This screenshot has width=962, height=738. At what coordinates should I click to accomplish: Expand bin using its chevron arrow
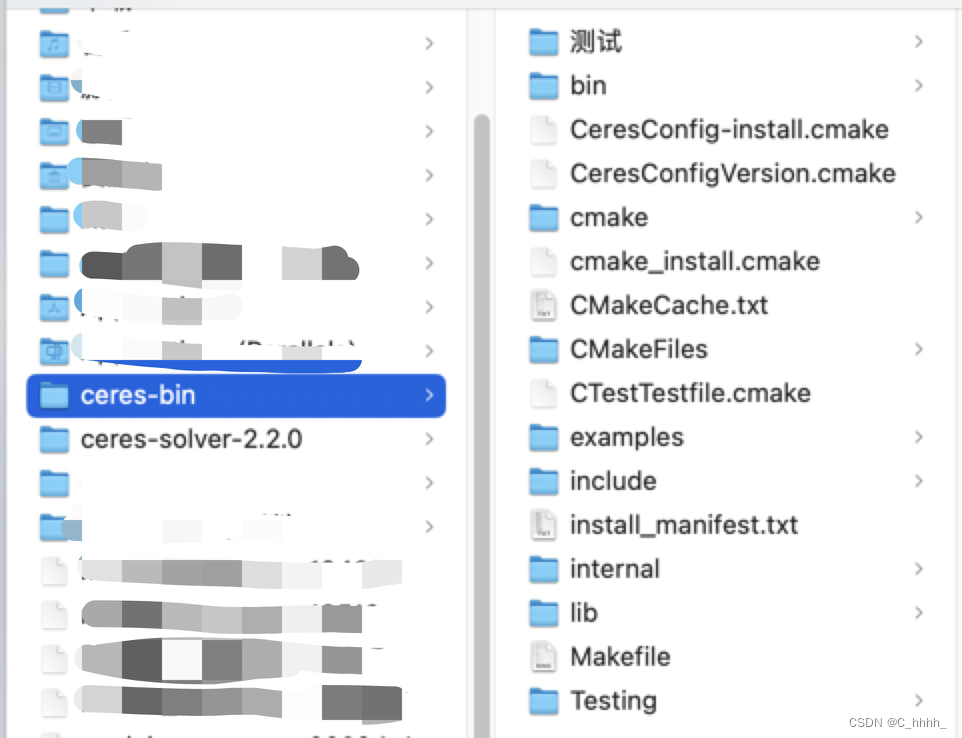[918, 85]
